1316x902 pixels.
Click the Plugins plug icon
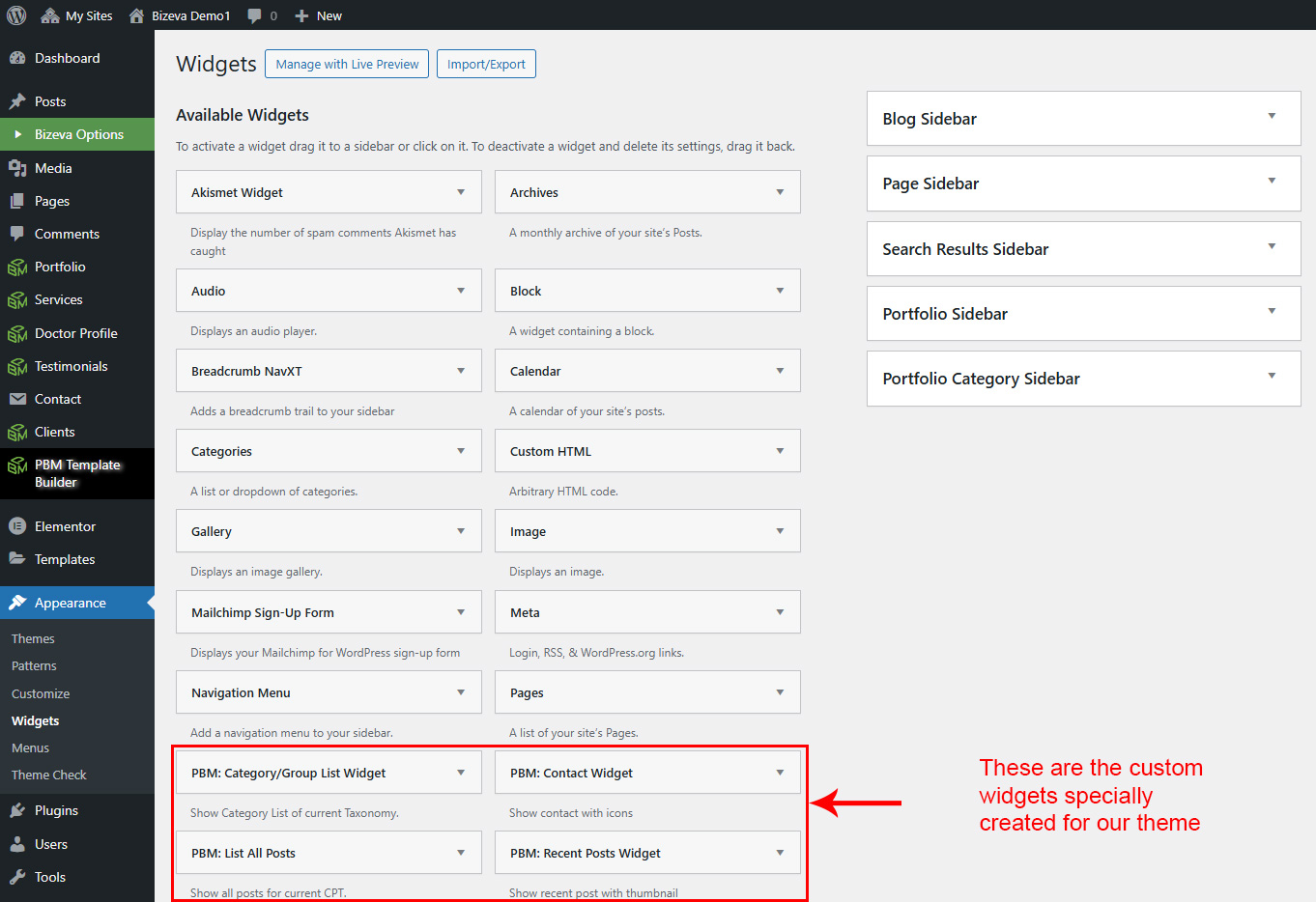point(17,810)
